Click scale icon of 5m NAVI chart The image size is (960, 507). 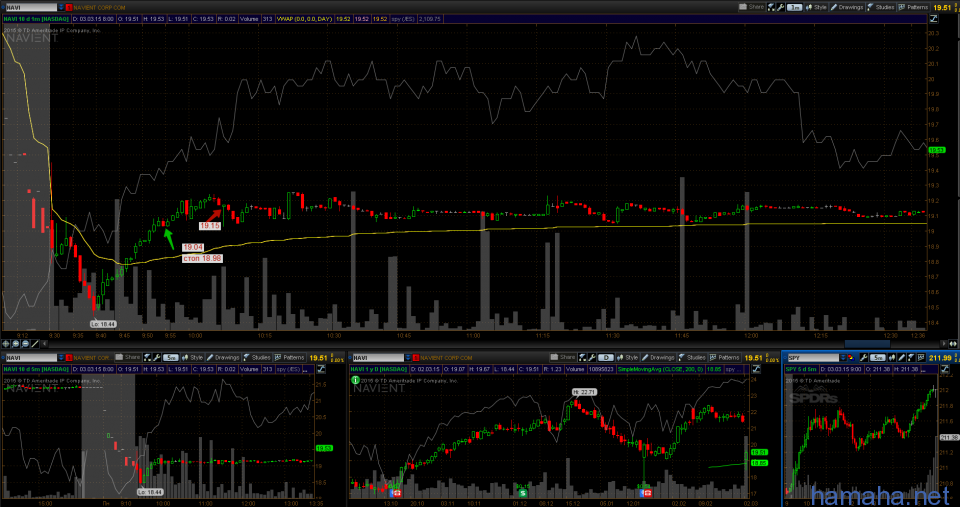[321, 369]
